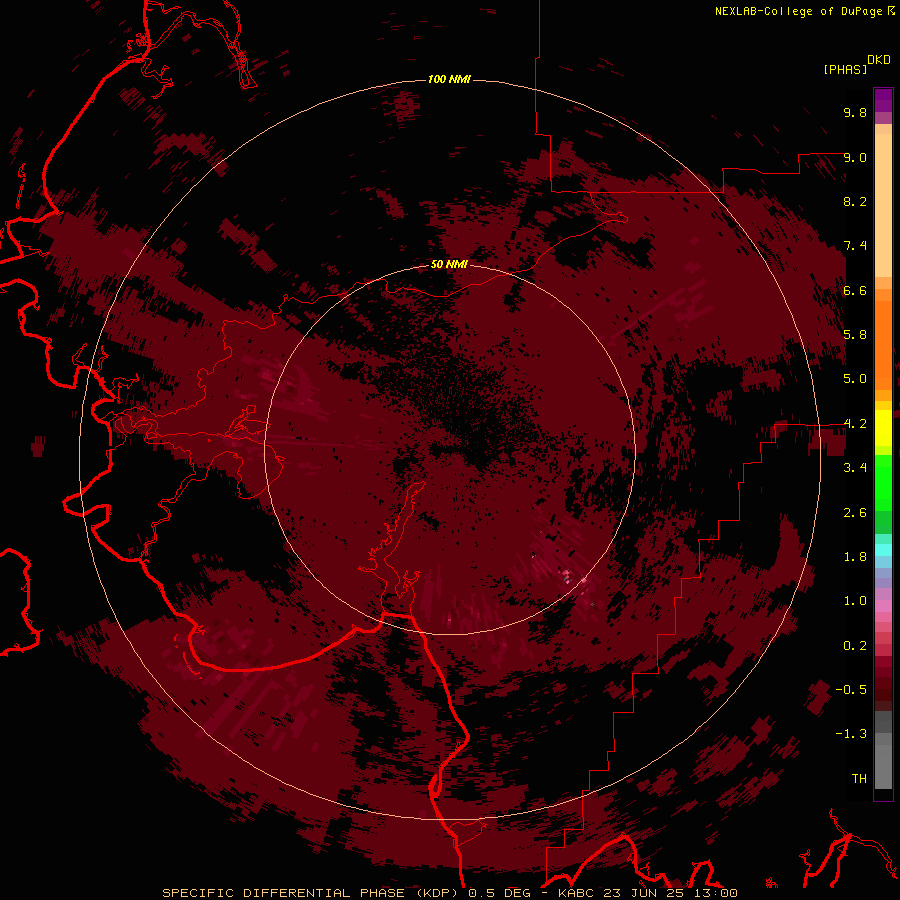Click the 5.0 legend value
The width and height of the screenshot is (900, 900).
coord(855,379)
